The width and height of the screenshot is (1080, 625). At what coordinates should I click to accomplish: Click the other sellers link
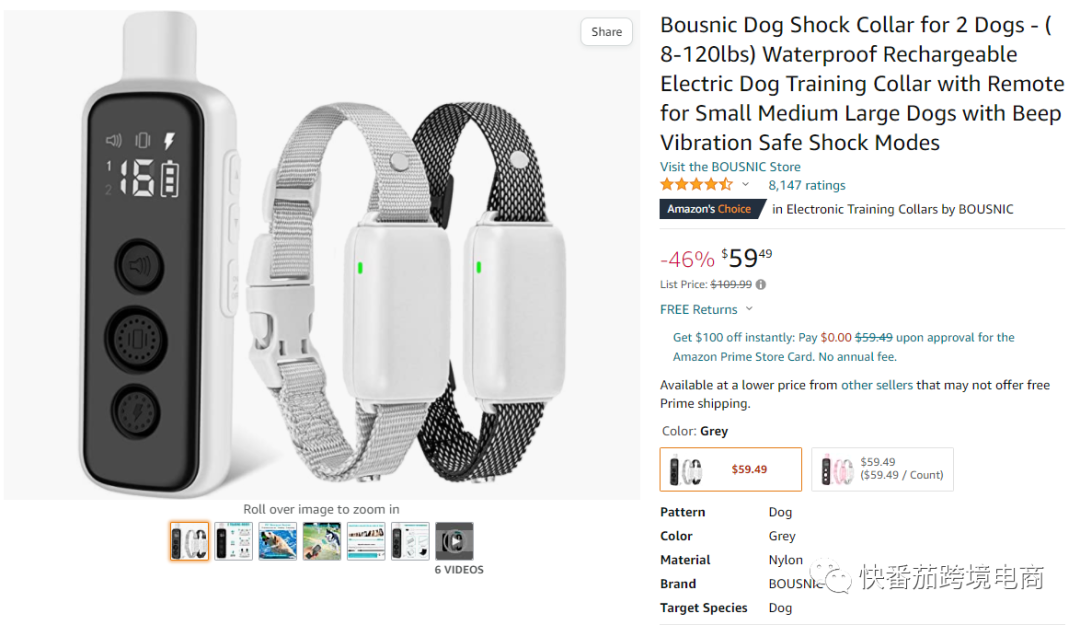click(x=877, y=385)
